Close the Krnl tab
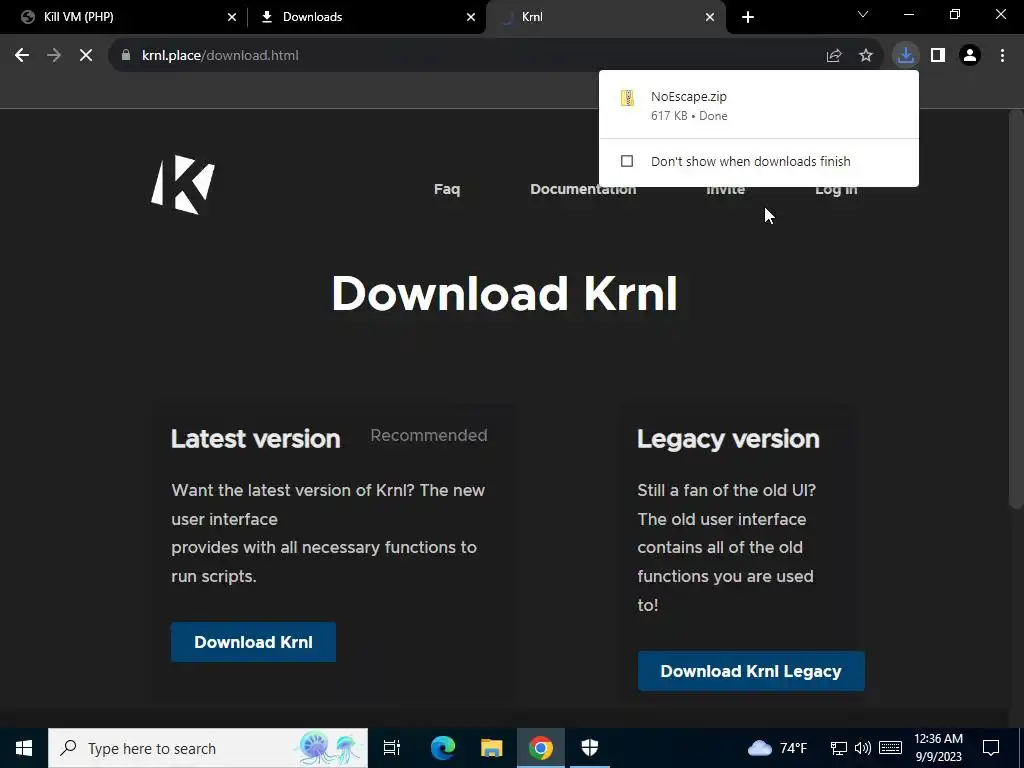 710,17
